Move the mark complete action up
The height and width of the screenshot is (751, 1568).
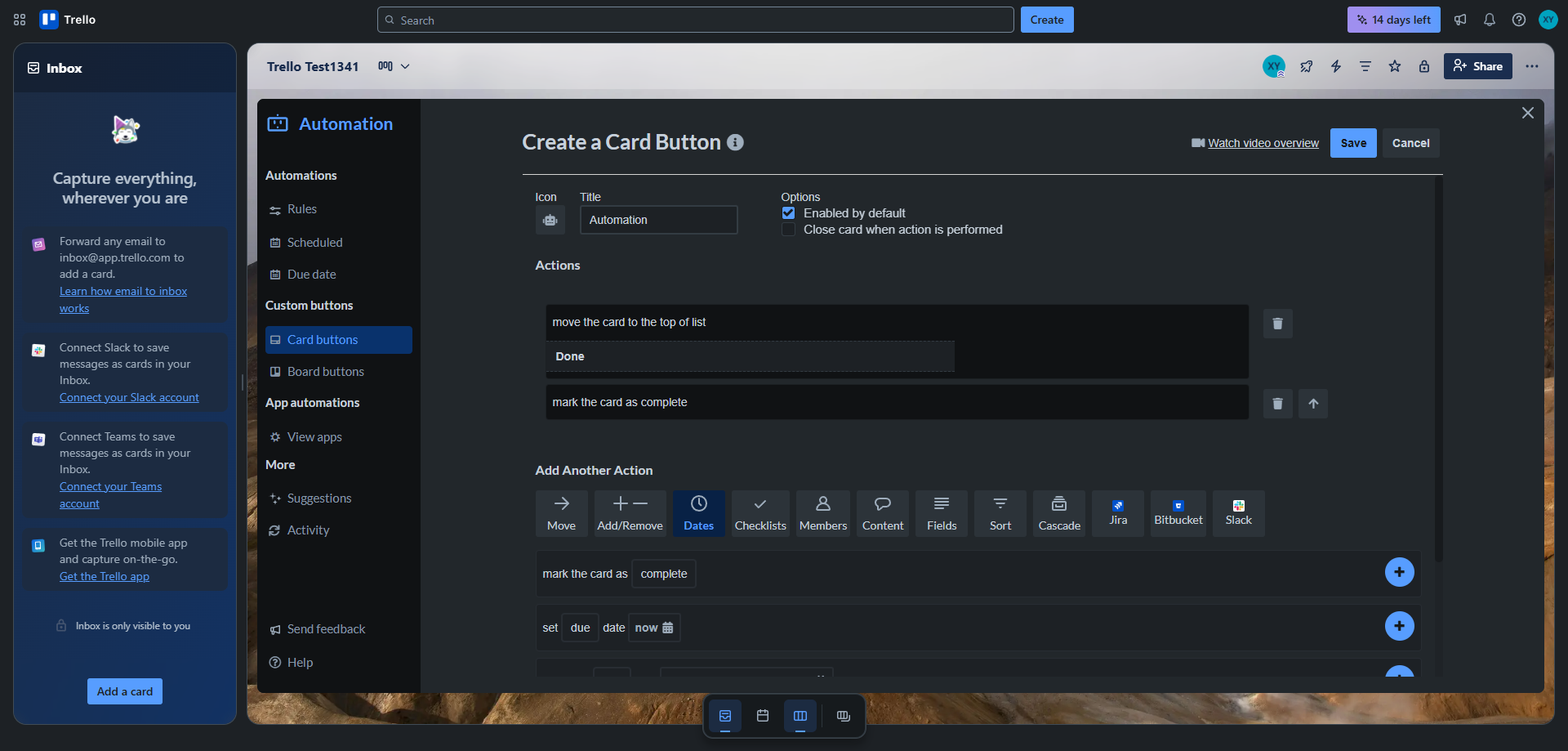(x=1313, y=404)
